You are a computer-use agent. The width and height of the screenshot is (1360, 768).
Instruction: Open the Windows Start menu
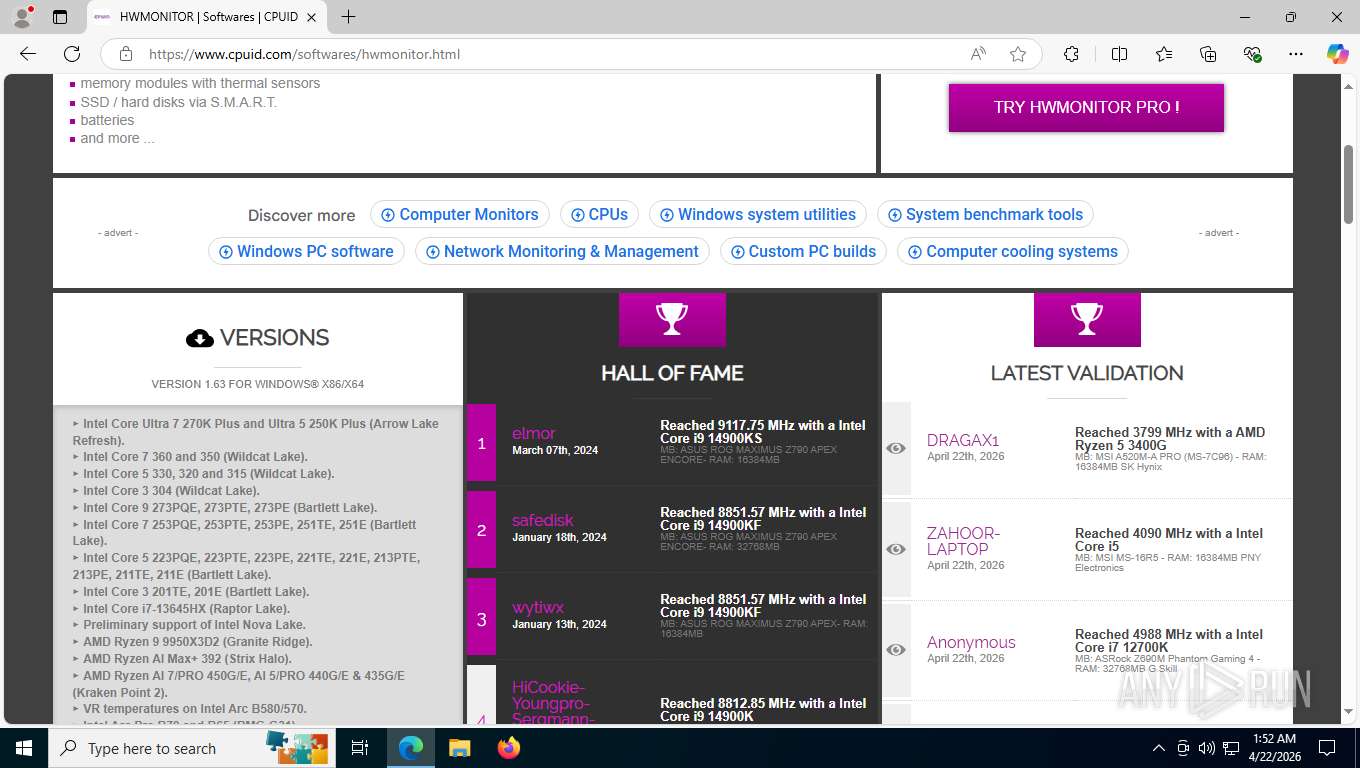point(24,748)
